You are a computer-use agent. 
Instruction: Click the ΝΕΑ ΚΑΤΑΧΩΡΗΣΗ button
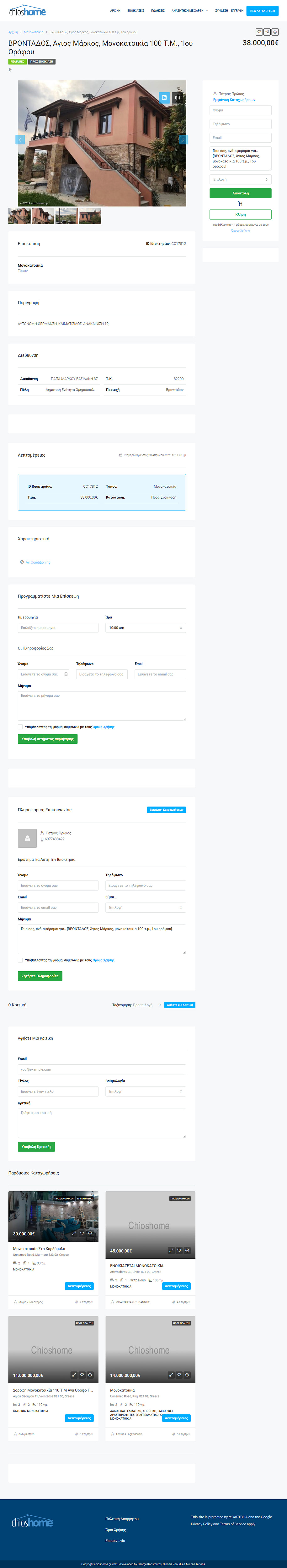[x=262, y=10]
